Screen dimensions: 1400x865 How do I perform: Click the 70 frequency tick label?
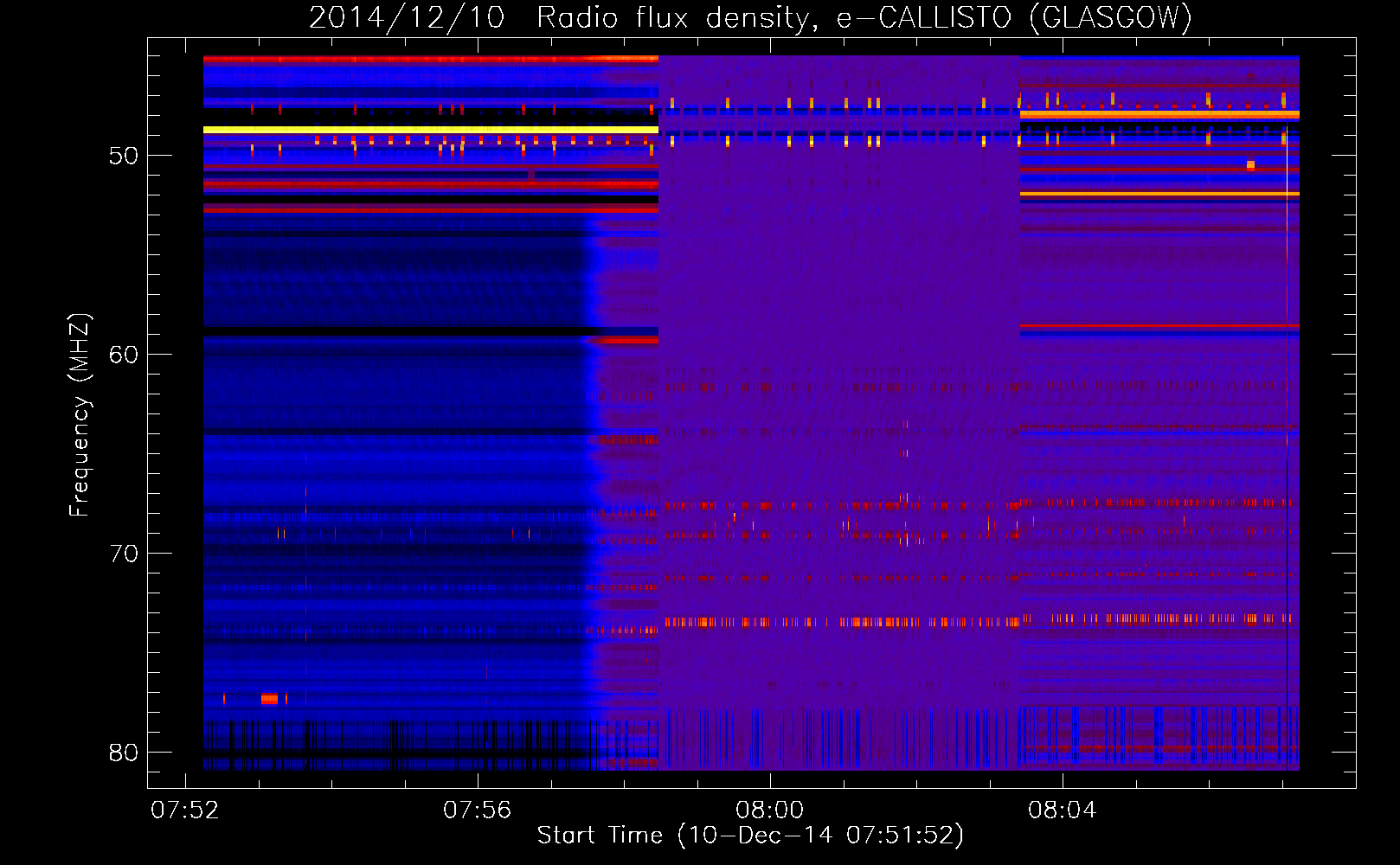(x=124, y=554)
